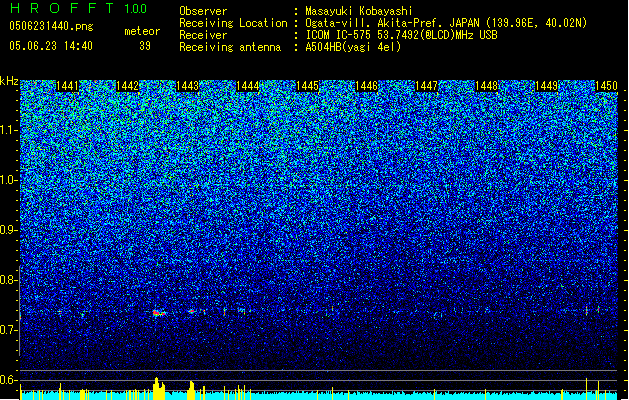
Task: Click the "Receiver" field label
Action: tap(203, 35)
